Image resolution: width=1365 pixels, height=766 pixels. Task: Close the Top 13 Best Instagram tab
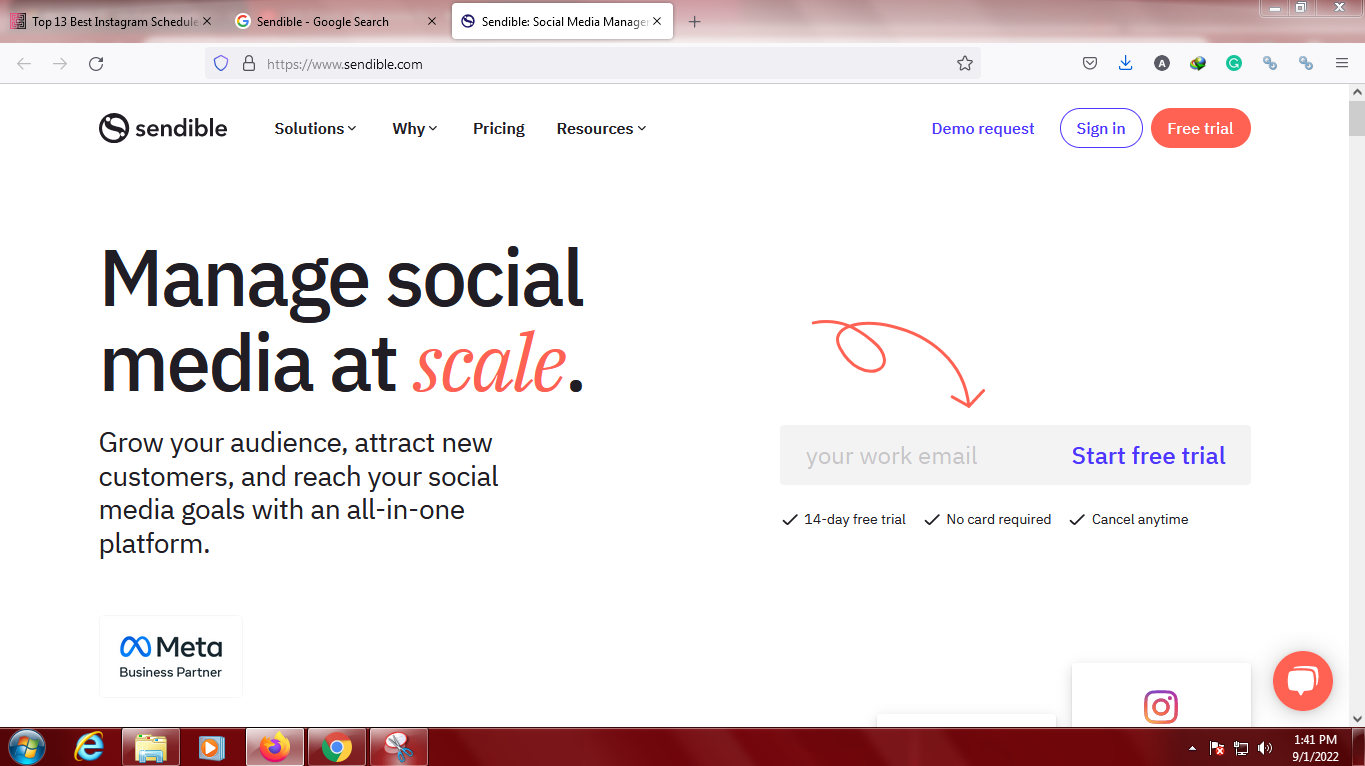click(x=207, y=21)
